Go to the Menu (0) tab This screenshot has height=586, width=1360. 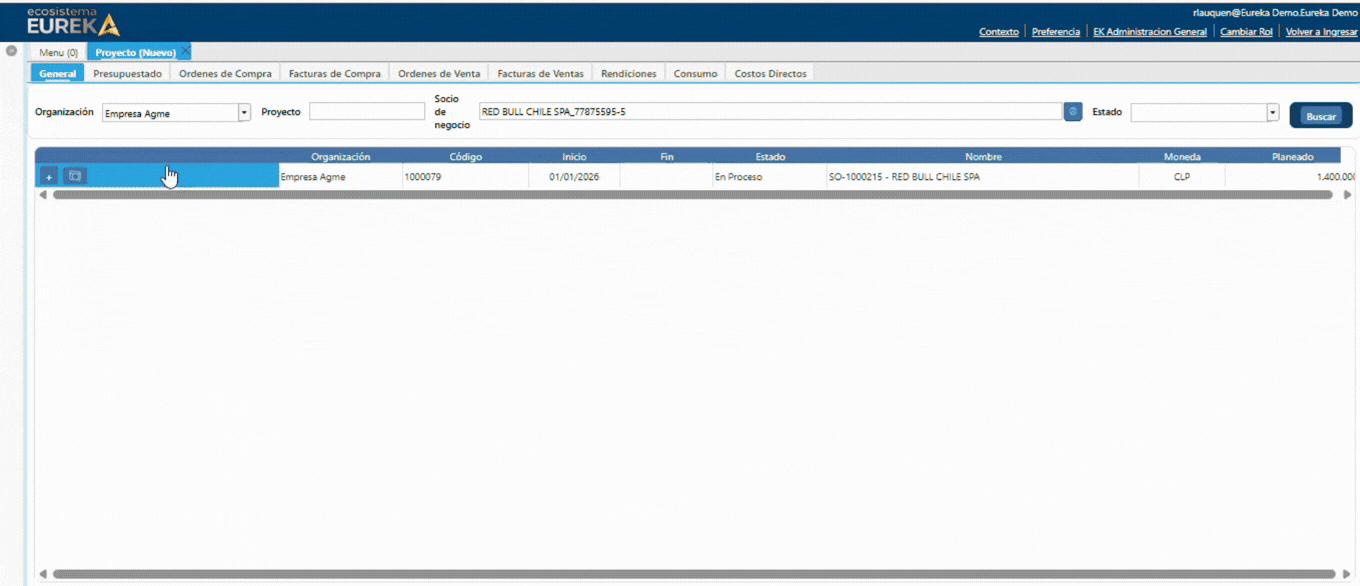tap(58, 52)
